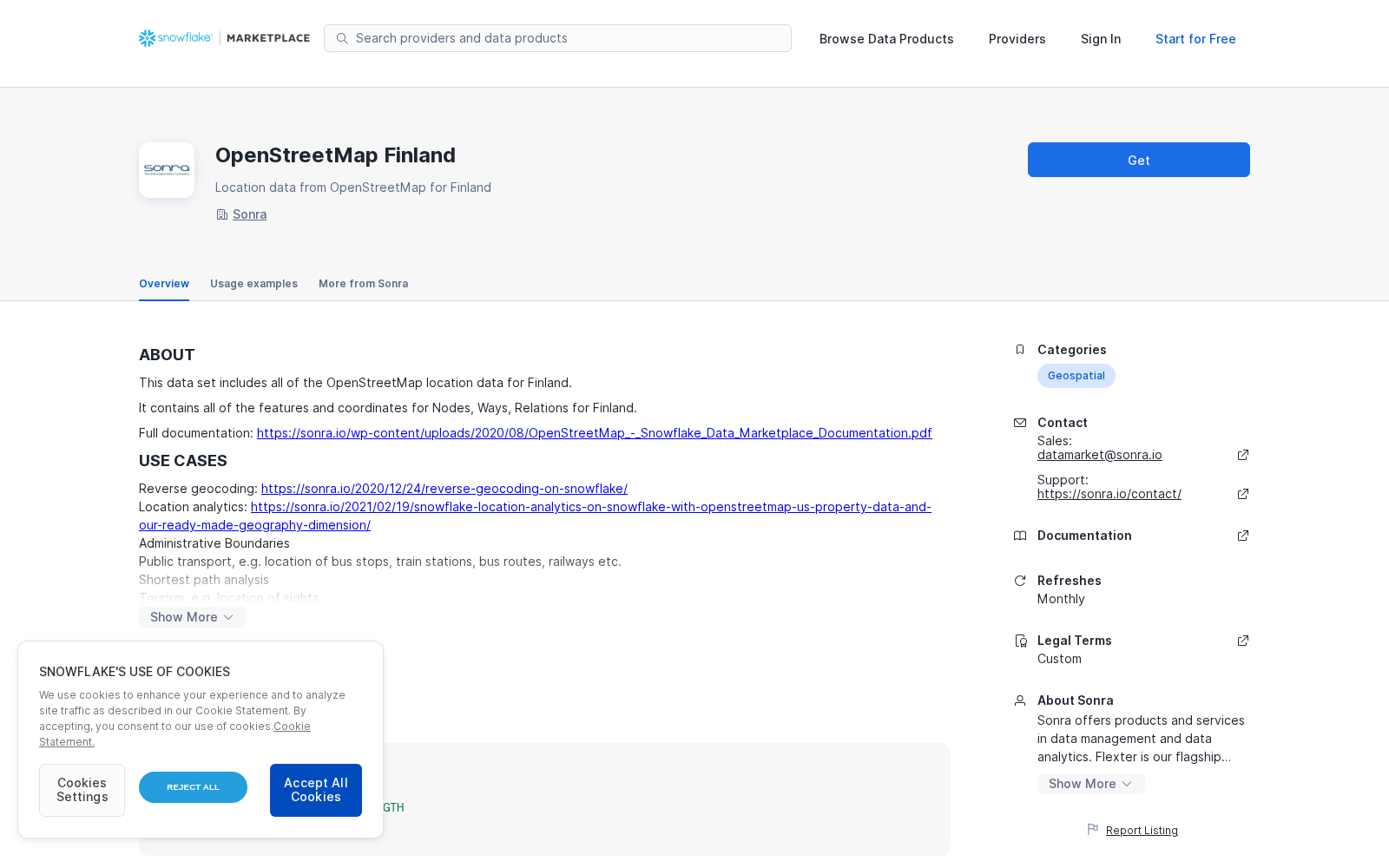
Task: Click the Documentation book icon
Action: (x=1020, y=536)
